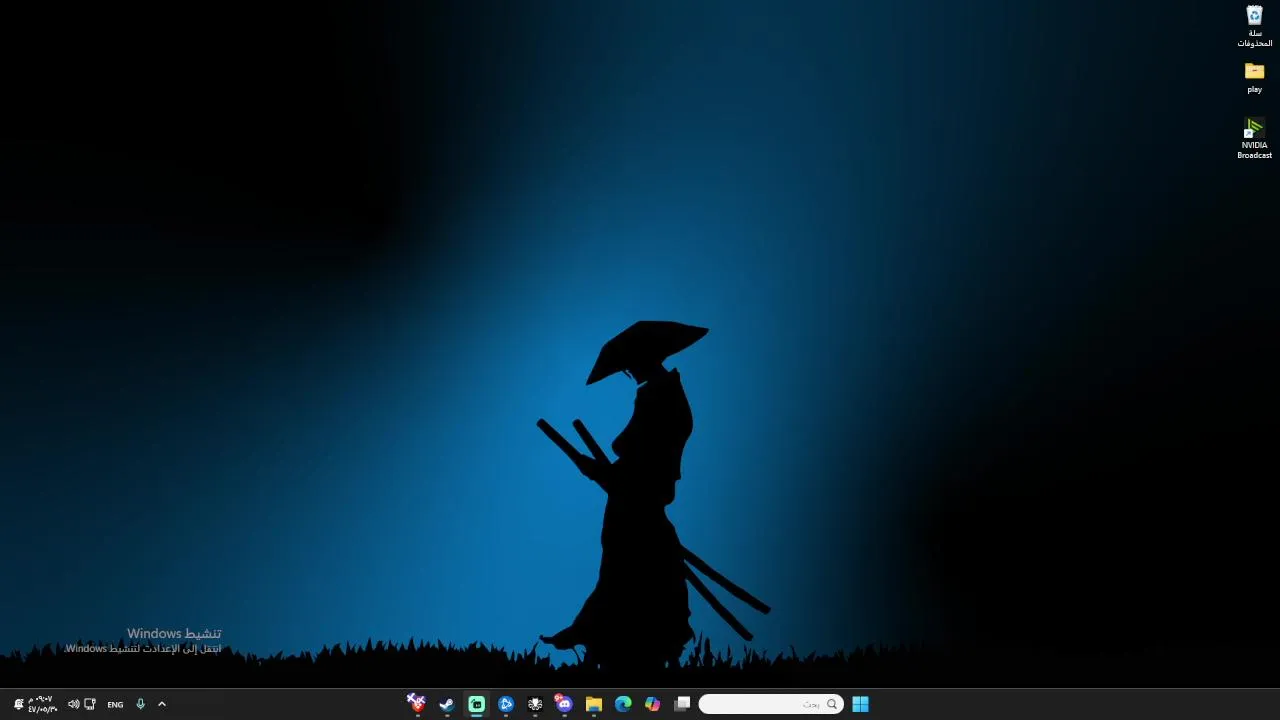The height and width of the screenshot is (720, 1280).
Task: Open Steam from the taskbar
Action: pyautogui.click(x=447, y=704)
